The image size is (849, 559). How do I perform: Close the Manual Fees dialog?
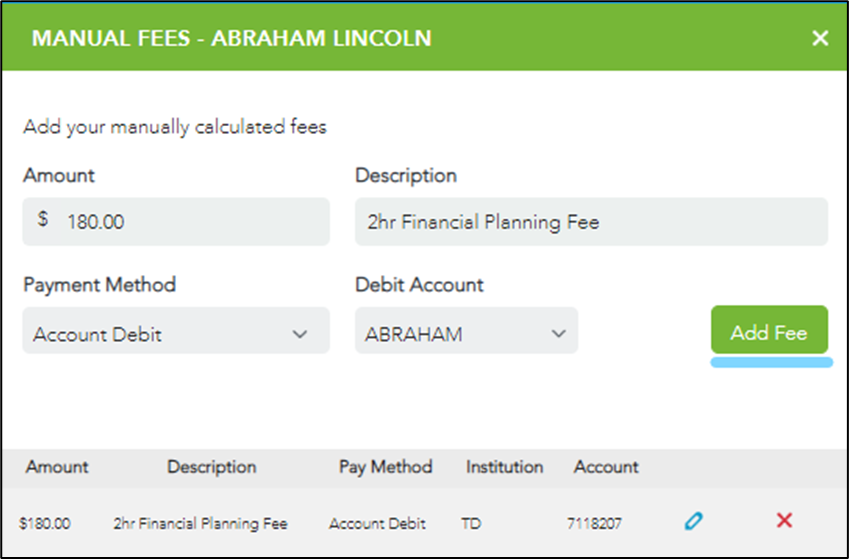point(820,38)
